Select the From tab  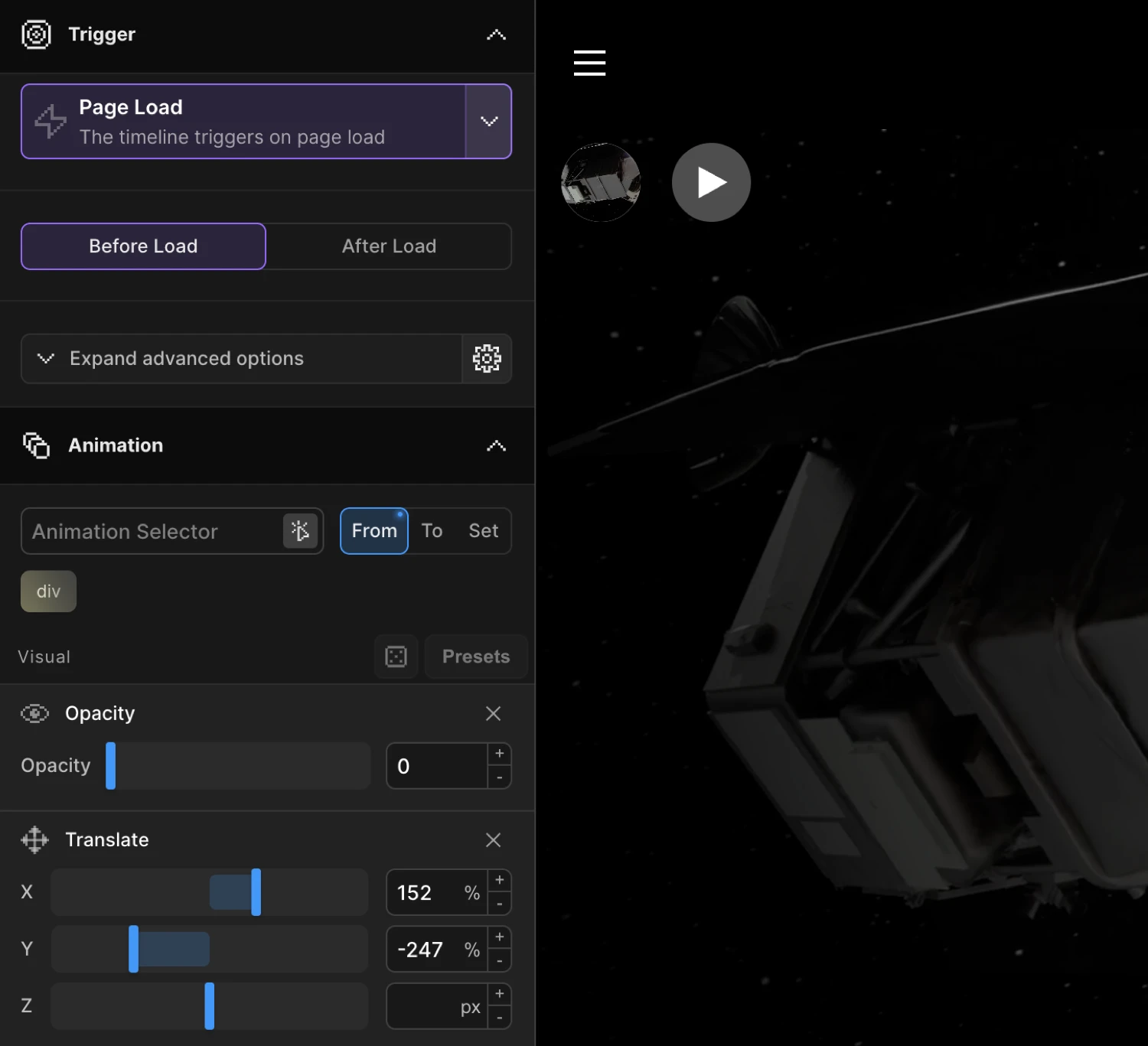click(x=373, y=530)
